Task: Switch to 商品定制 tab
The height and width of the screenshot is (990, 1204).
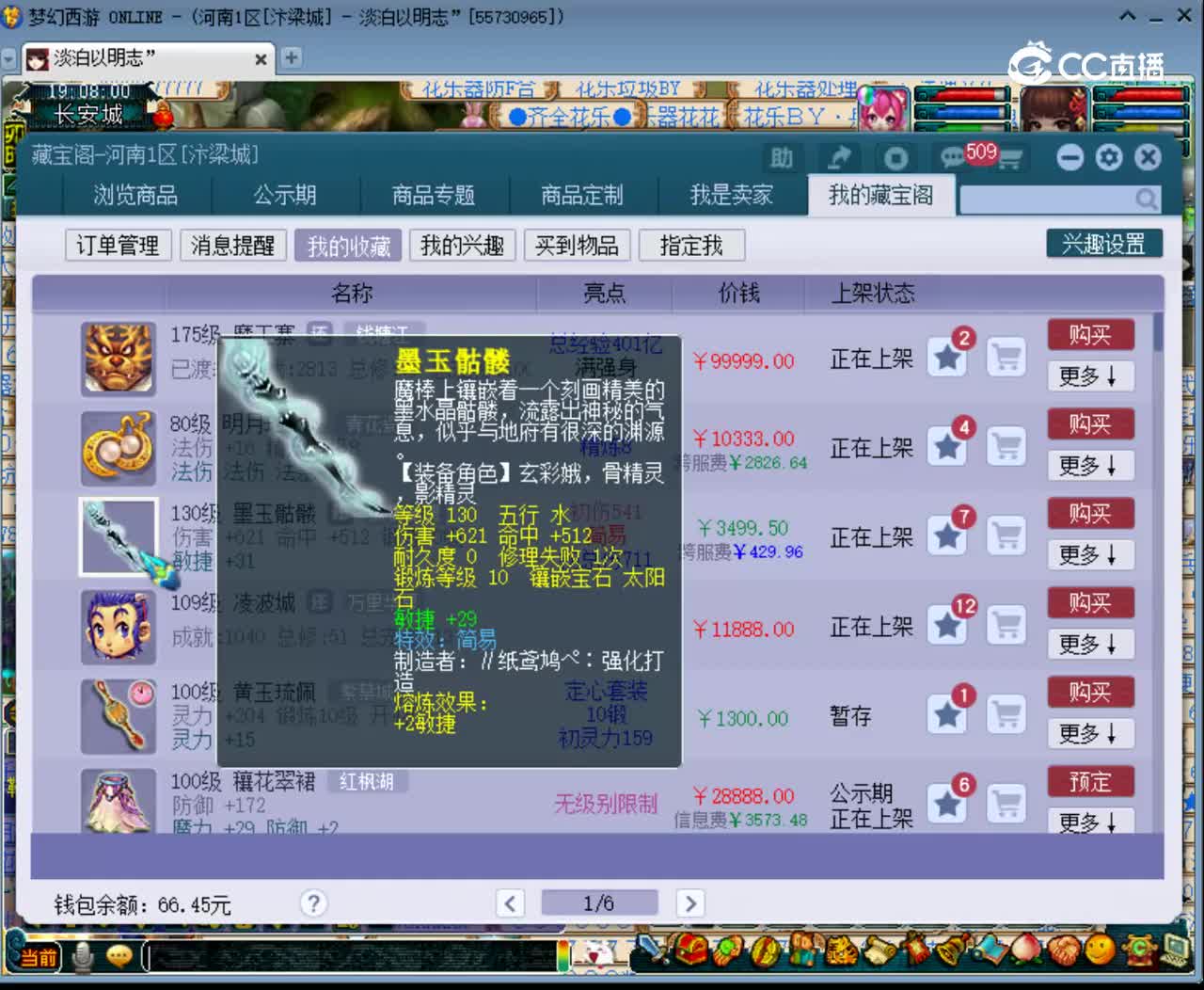Action: (x=582, y=195)
